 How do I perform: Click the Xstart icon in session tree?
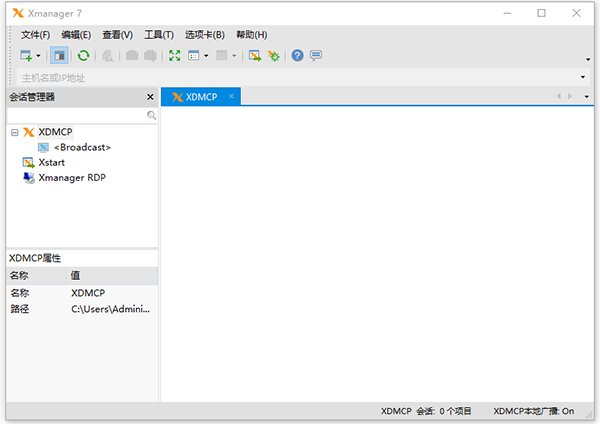tap(28, 163)
